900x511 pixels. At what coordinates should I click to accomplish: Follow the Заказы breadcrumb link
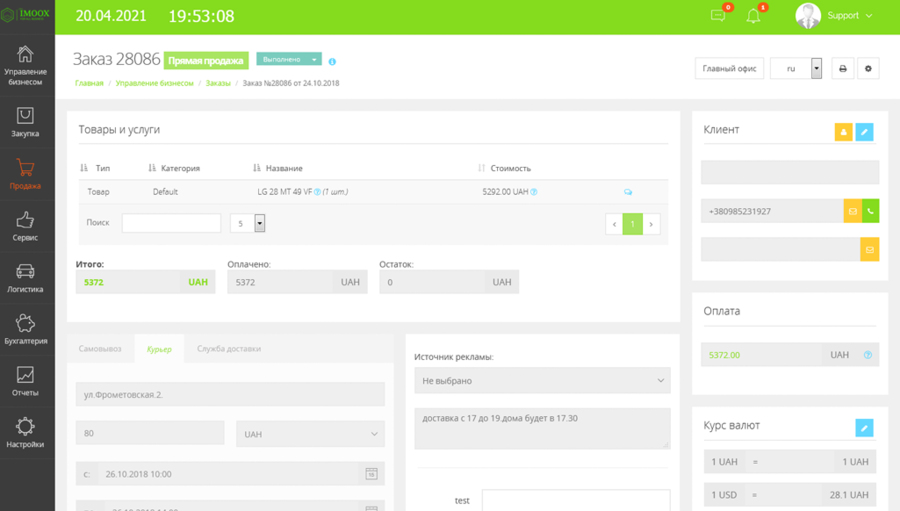click(218, 84)
